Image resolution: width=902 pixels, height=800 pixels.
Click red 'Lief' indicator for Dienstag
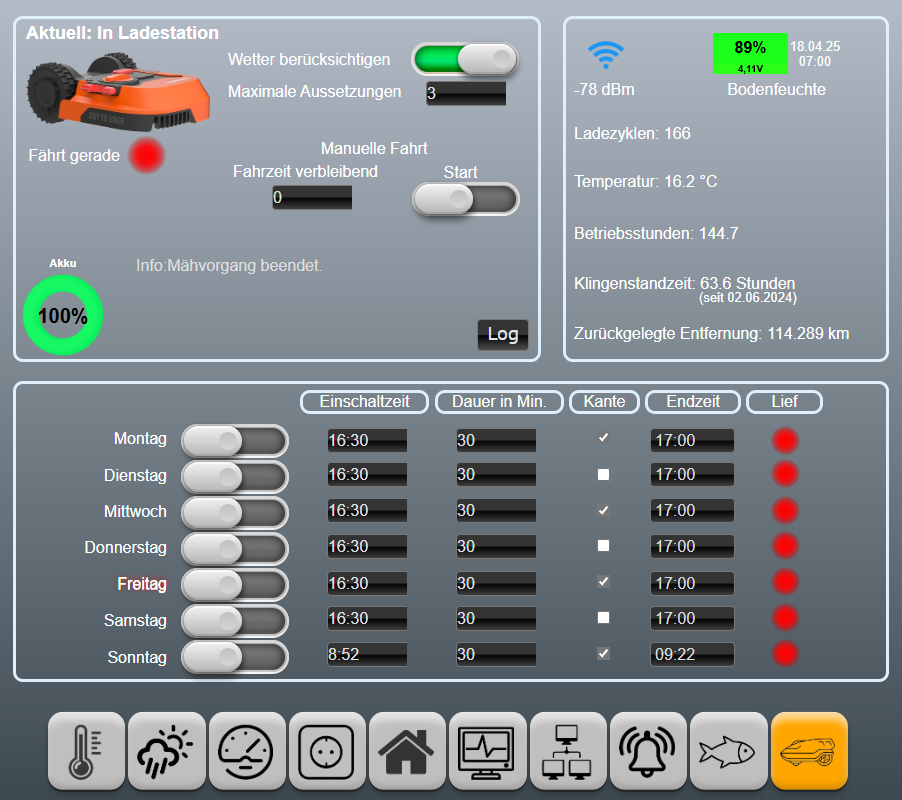(785, 474)
